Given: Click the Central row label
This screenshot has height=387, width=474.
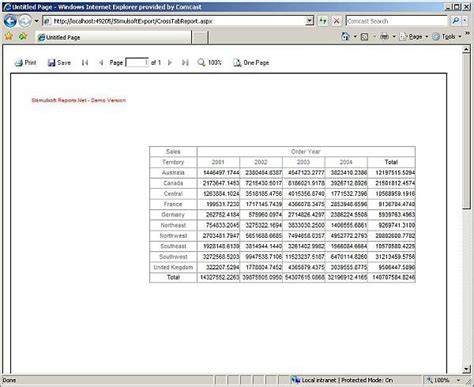Looking at the screenshot, I should point(173,194).
